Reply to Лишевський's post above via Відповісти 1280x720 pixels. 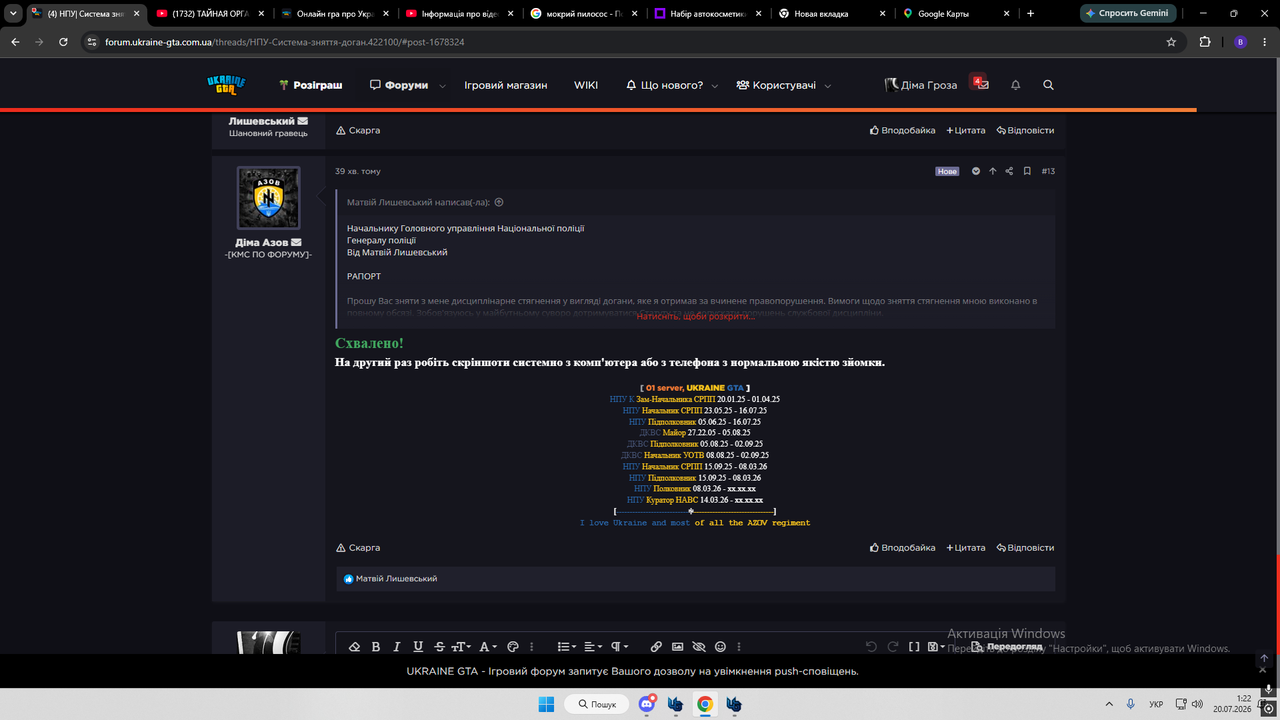tap(1025, 130)
